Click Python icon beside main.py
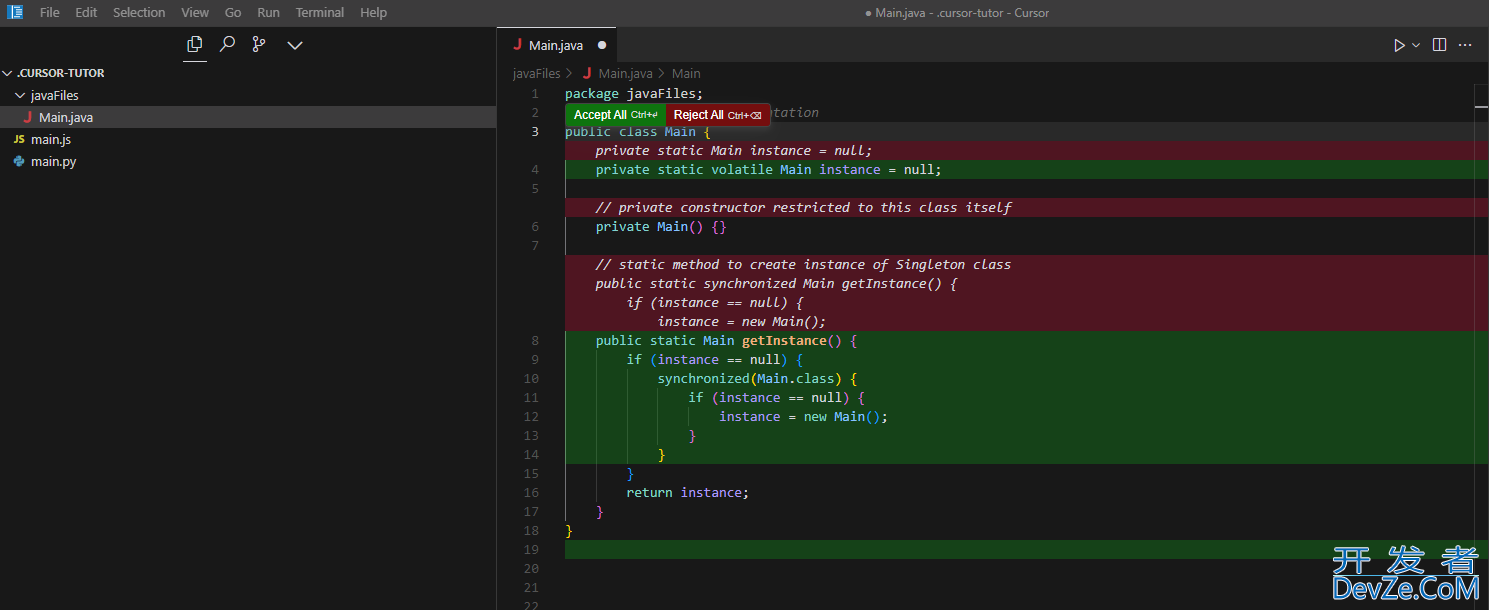 pyautogui.click(x=19, y=161)
